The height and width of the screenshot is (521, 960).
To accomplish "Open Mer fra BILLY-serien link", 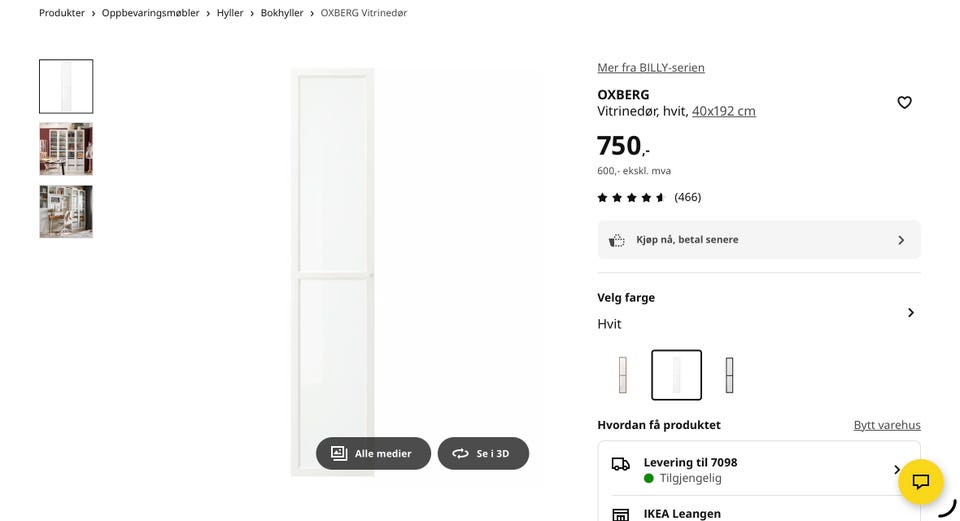I will 651,68.
